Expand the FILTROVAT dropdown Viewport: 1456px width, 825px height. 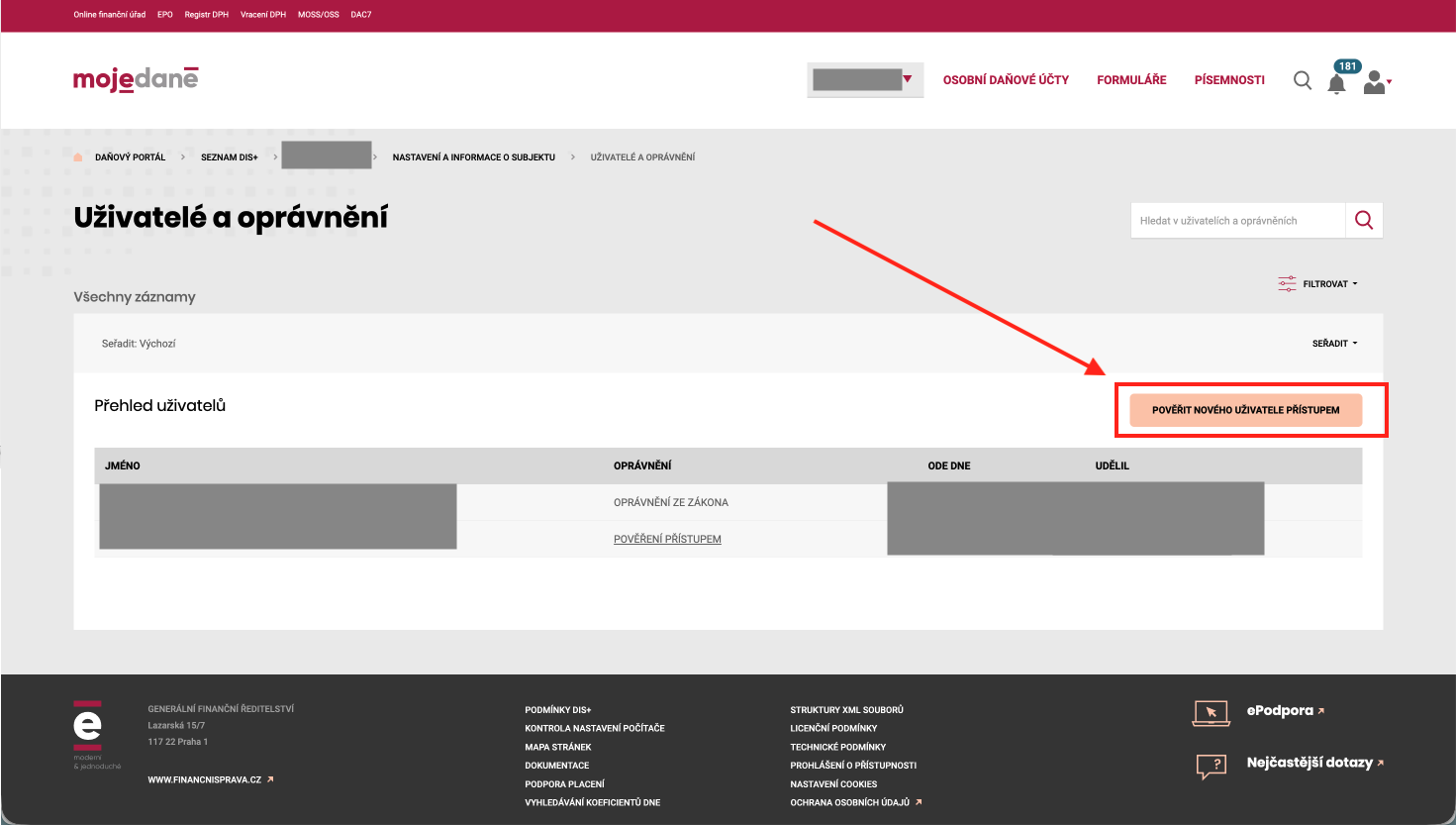(1329, 284)
